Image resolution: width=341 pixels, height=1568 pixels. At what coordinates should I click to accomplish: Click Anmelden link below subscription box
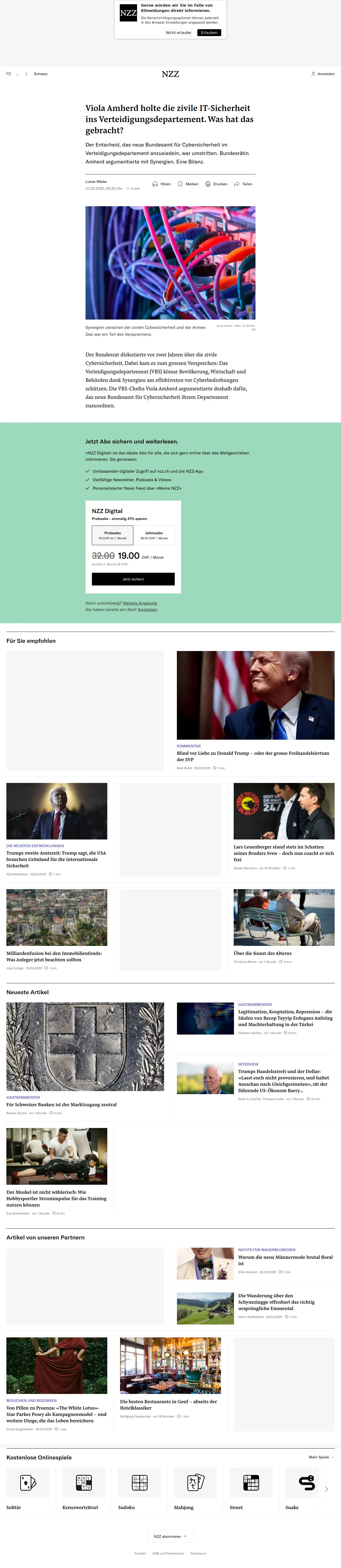[x=147, y=609]
